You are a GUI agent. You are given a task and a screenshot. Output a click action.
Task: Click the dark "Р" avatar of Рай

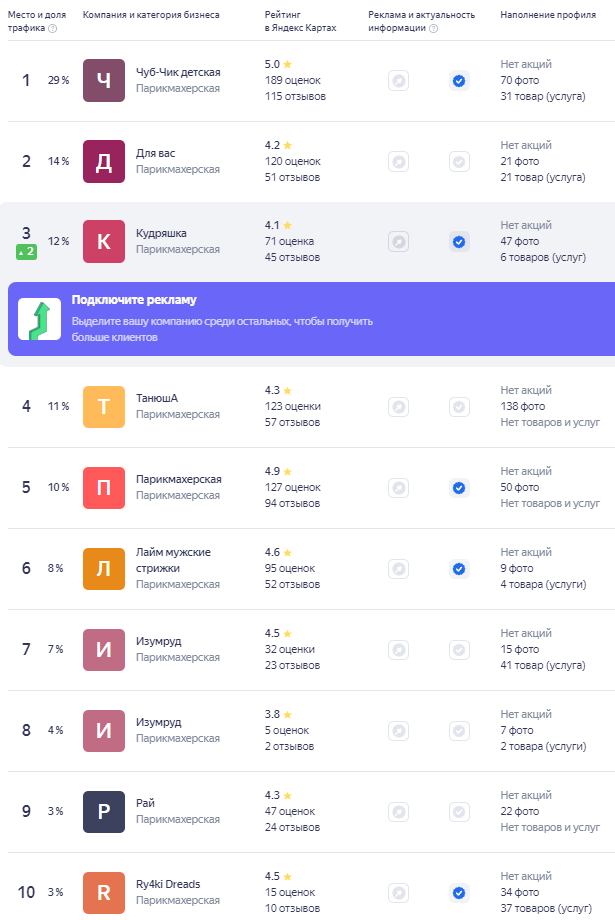click(104, 812)
